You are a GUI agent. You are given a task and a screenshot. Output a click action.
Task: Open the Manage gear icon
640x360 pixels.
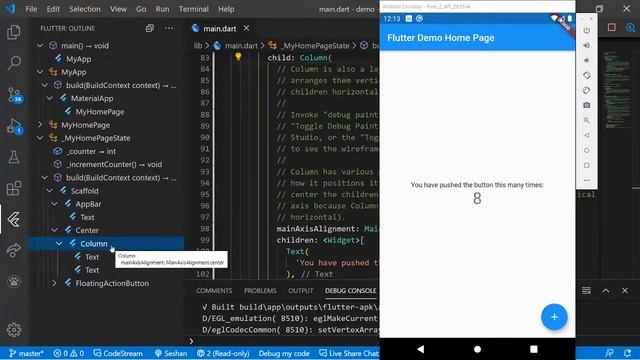pos(14,329)
